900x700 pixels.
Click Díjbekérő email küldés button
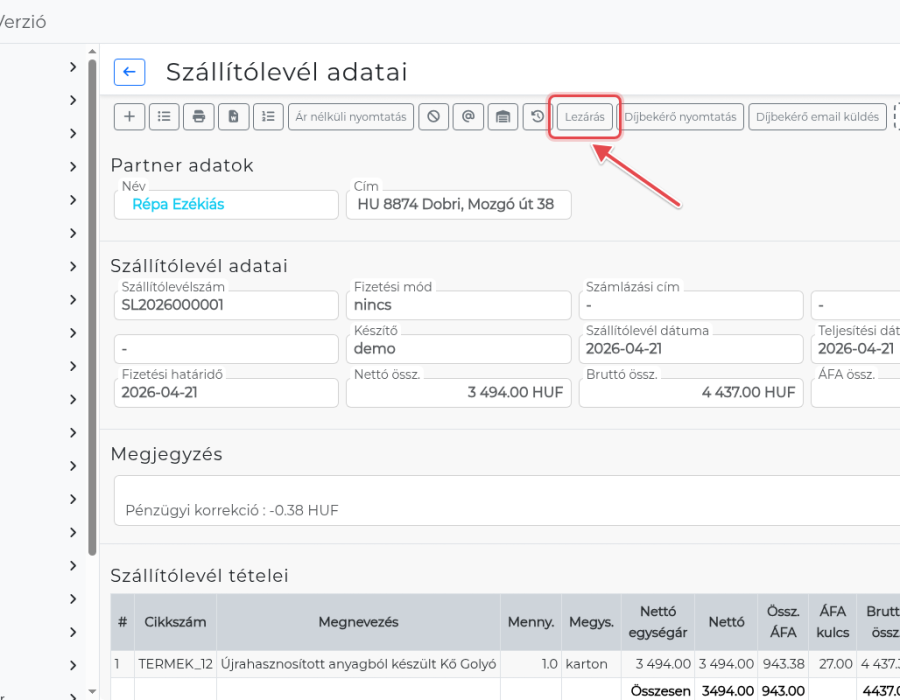(x=817, y=117)
